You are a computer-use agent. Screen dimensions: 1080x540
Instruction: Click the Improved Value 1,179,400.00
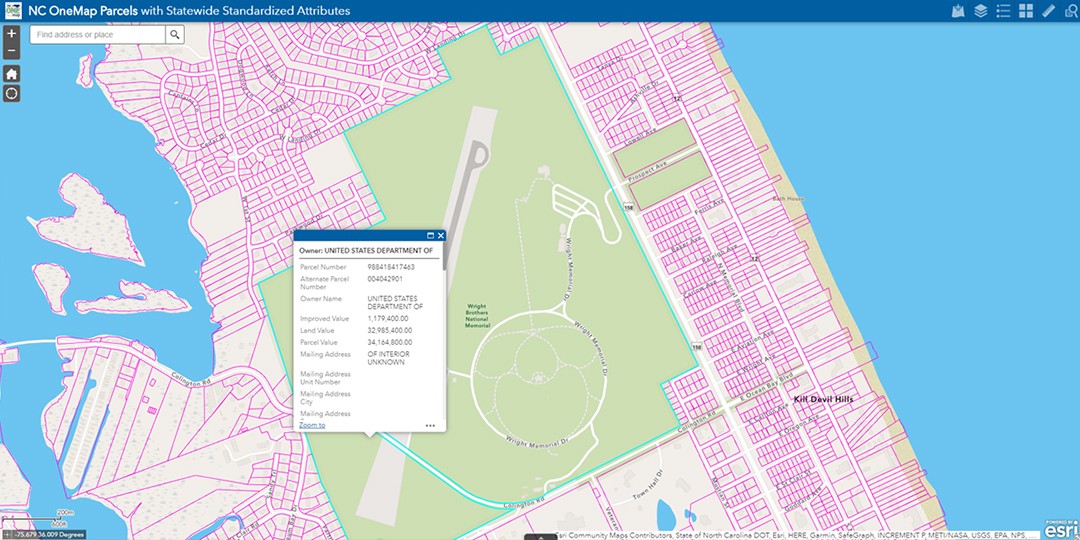(x=388, y=319)
